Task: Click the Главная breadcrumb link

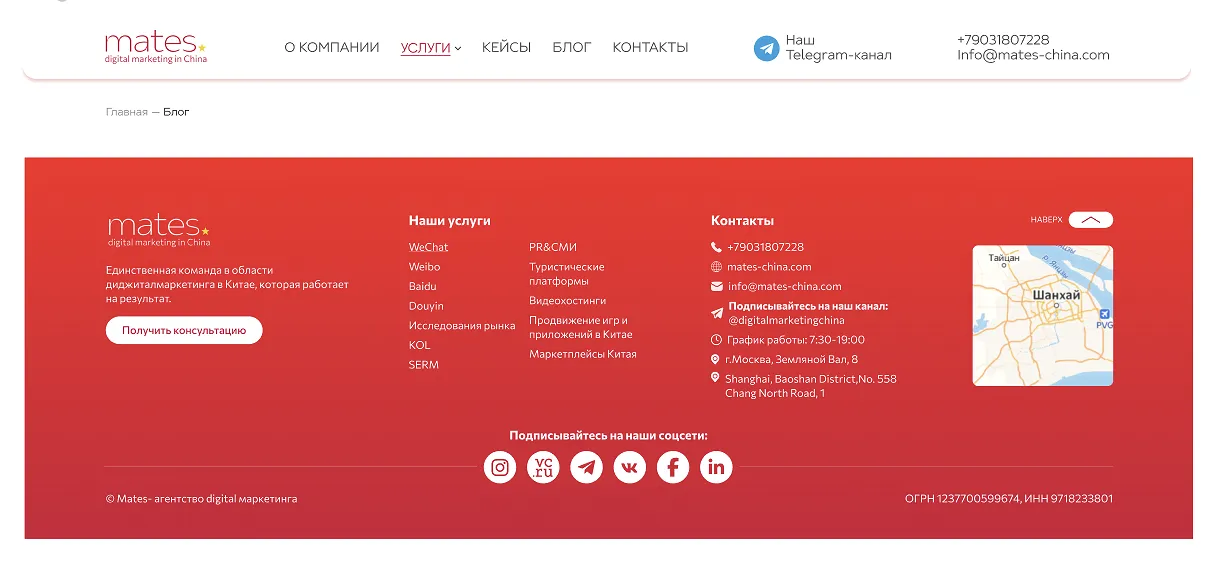Action: (126, 112)
